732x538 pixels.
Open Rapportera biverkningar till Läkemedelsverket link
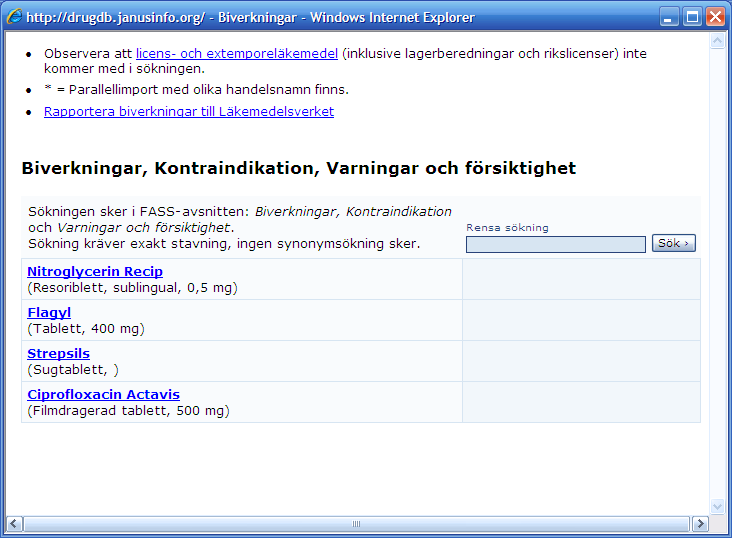pos(189,112)
